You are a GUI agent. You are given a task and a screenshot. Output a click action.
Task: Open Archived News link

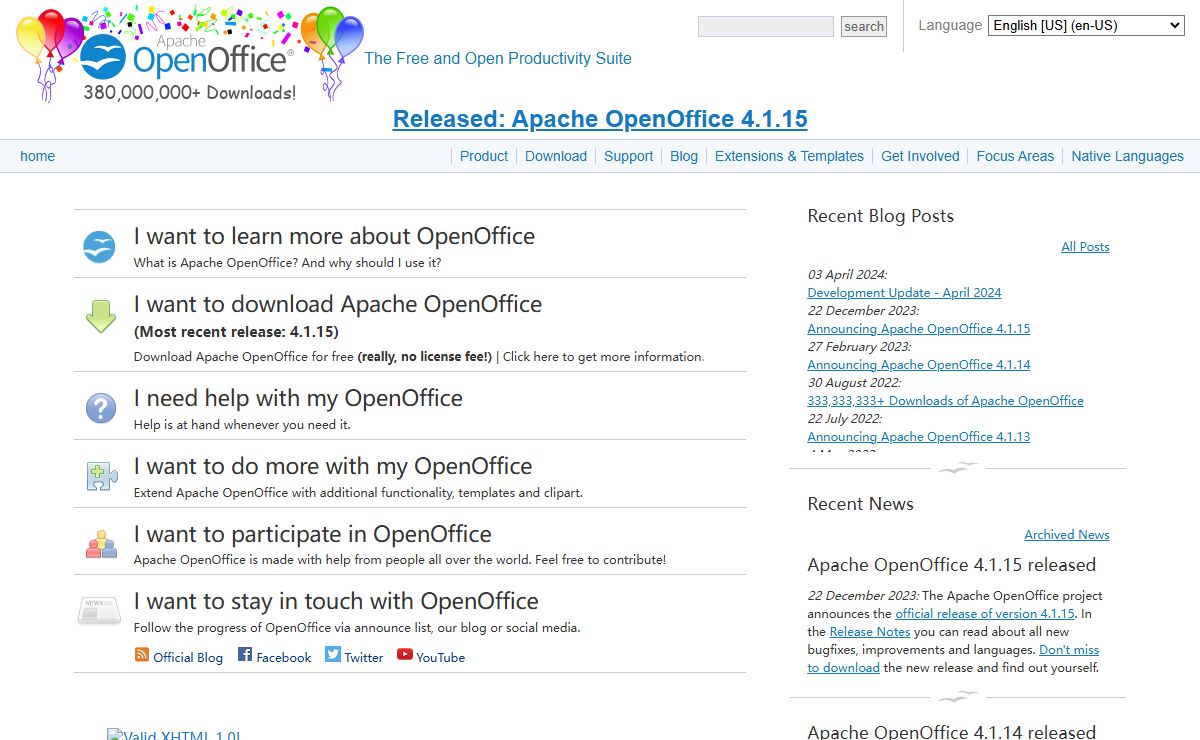tap(1067, 535)
